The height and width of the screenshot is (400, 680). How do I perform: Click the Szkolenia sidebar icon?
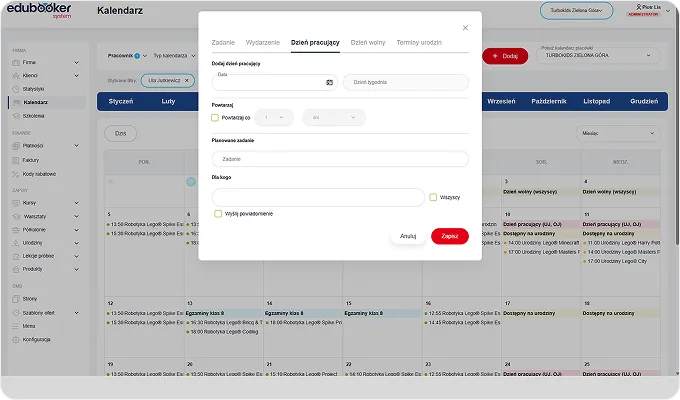pos(16,115)
